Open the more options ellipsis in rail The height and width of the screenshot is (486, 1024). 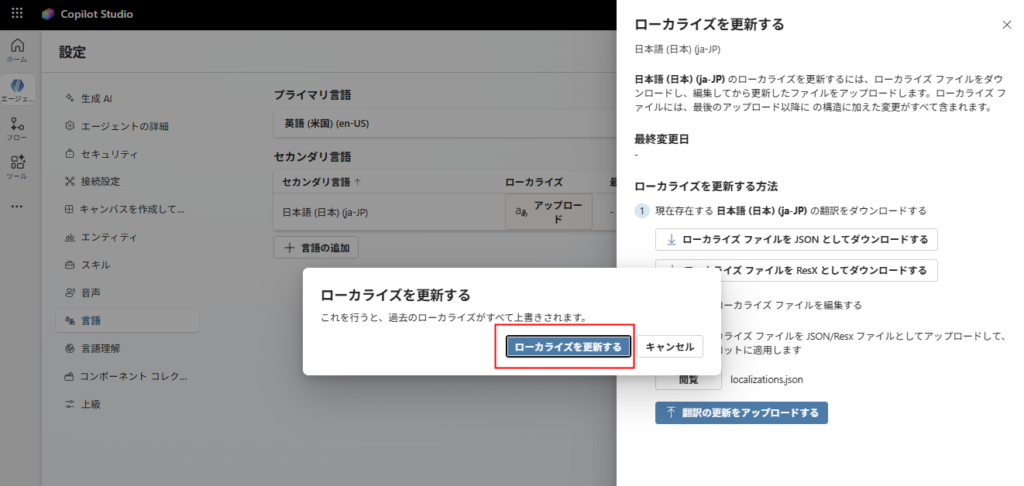[x=17, y=206]
